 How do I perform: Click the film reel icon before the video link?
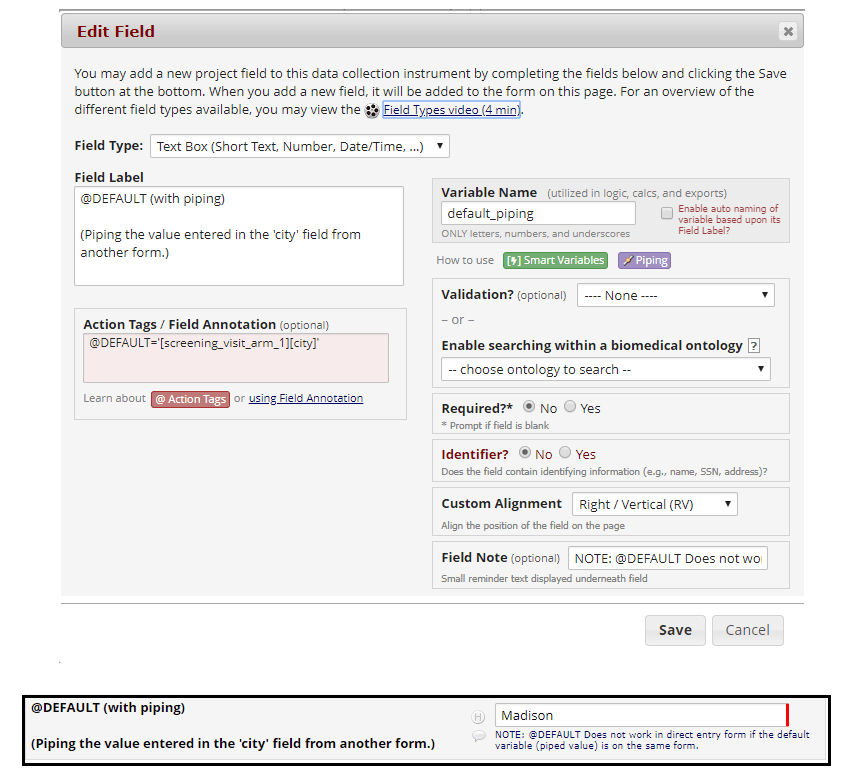click(371, 111)
